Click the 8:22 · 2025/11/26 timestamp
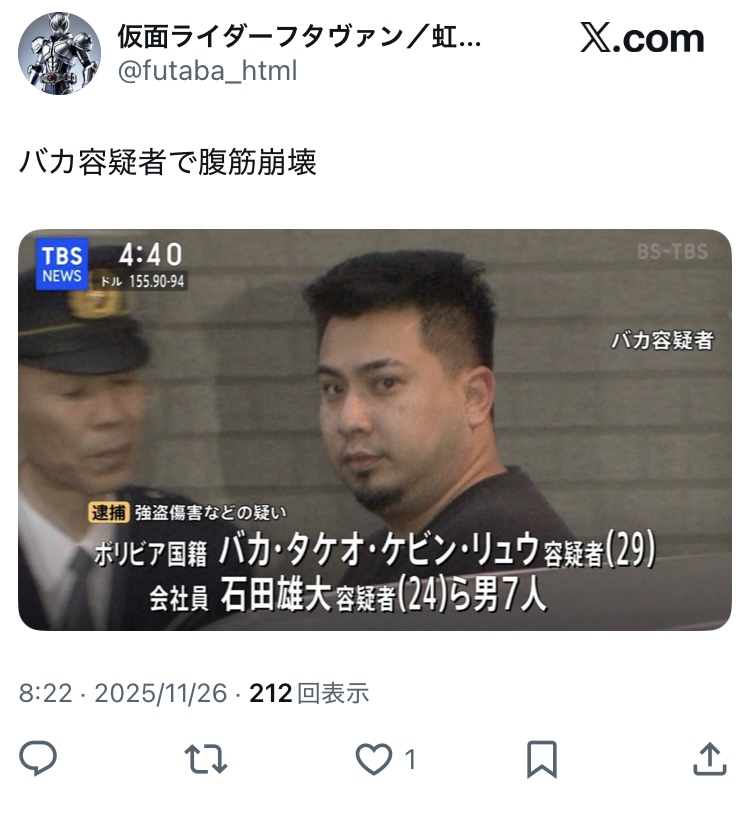This screenshot has height=824, width=750. pos(123,693)
